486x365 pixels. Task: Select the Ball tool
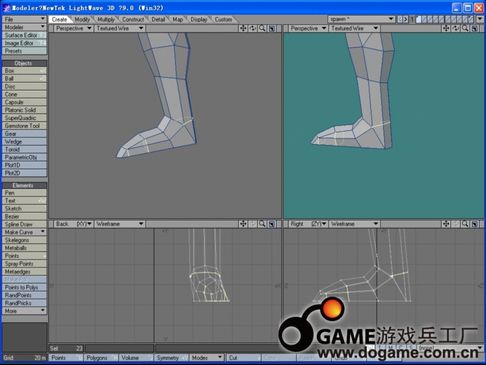pos(24,79)
